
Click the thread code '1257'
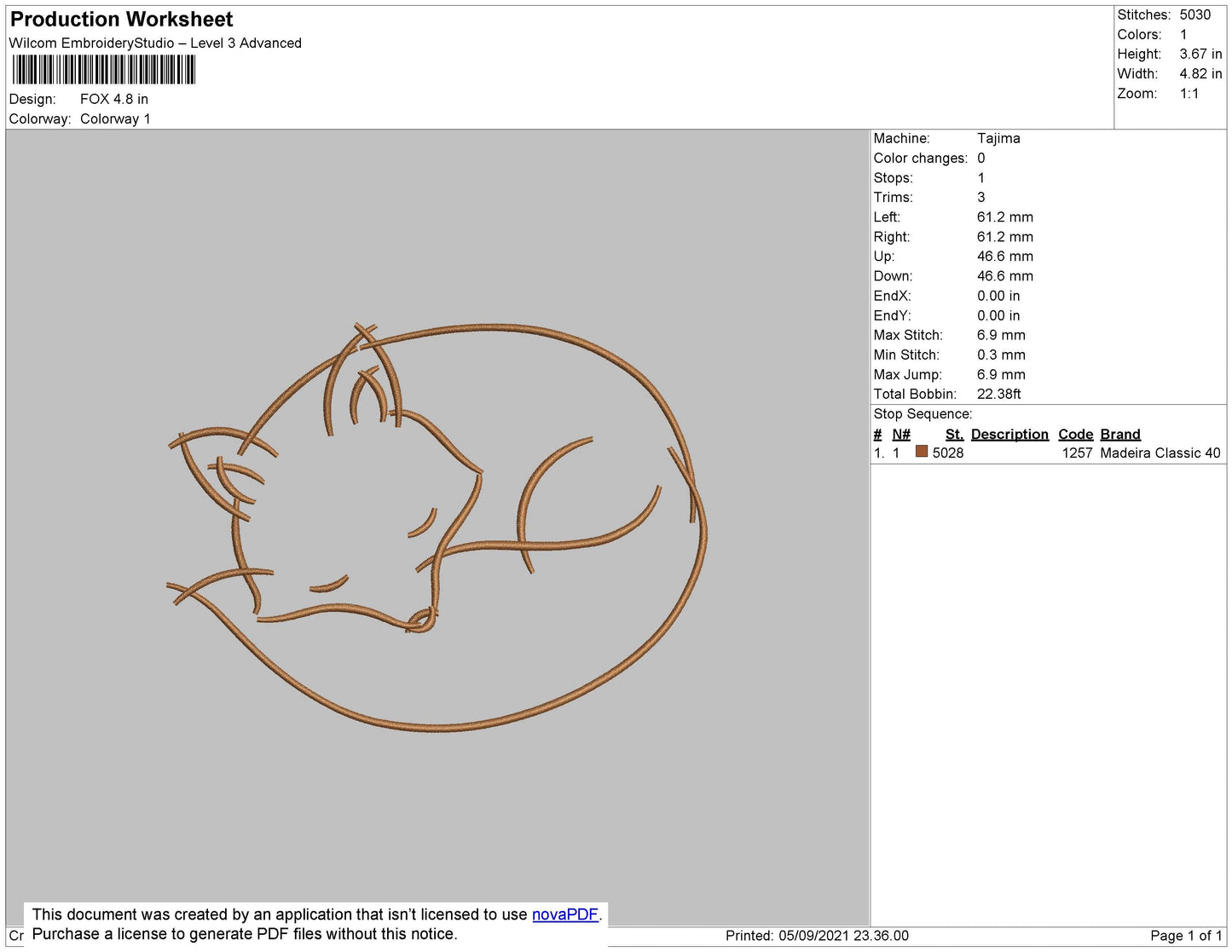click(1077, 453)
